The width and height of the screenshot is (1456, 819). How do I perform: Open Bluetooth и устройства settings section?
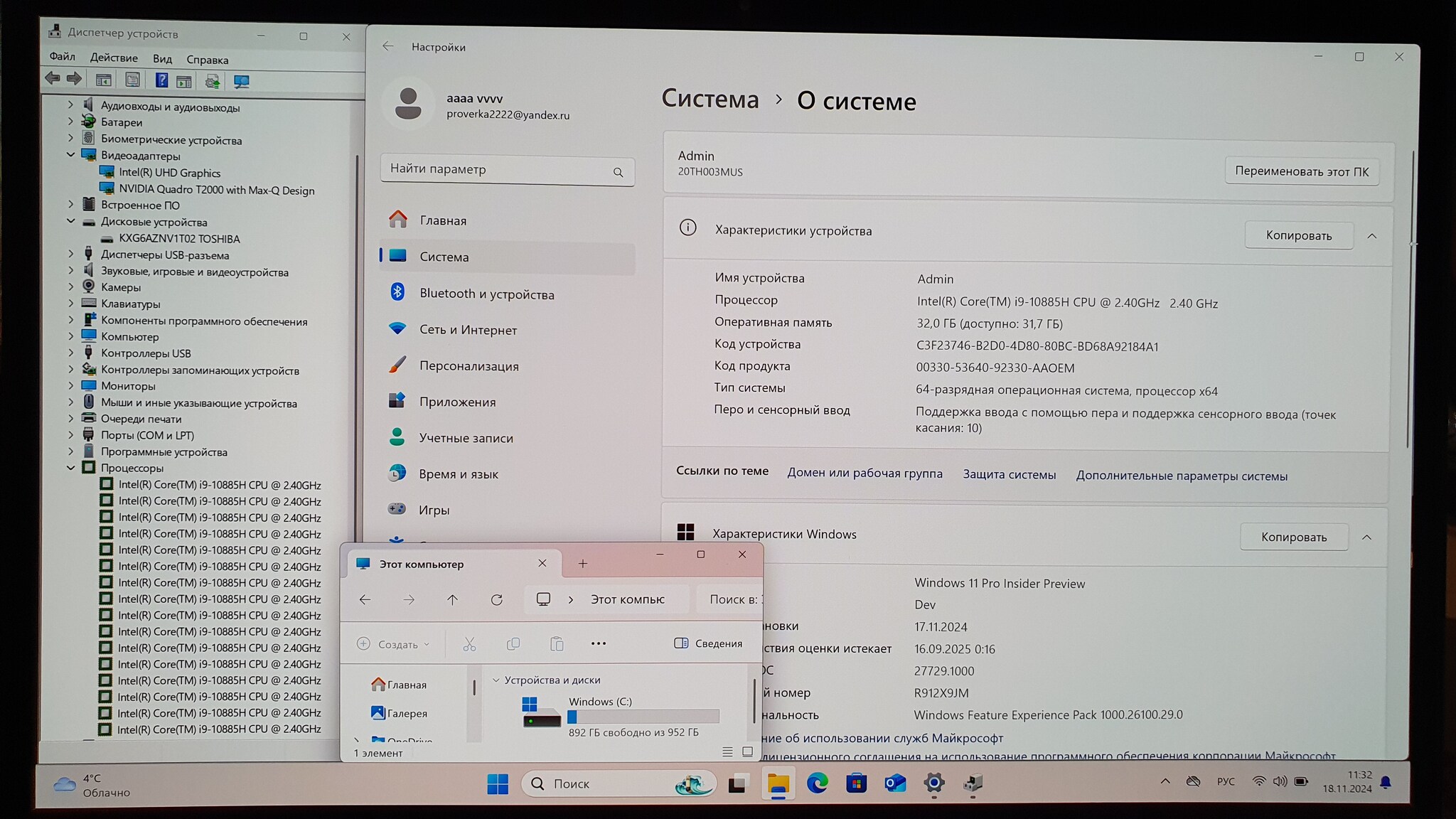pyautogui.click(x=486, y=294)
